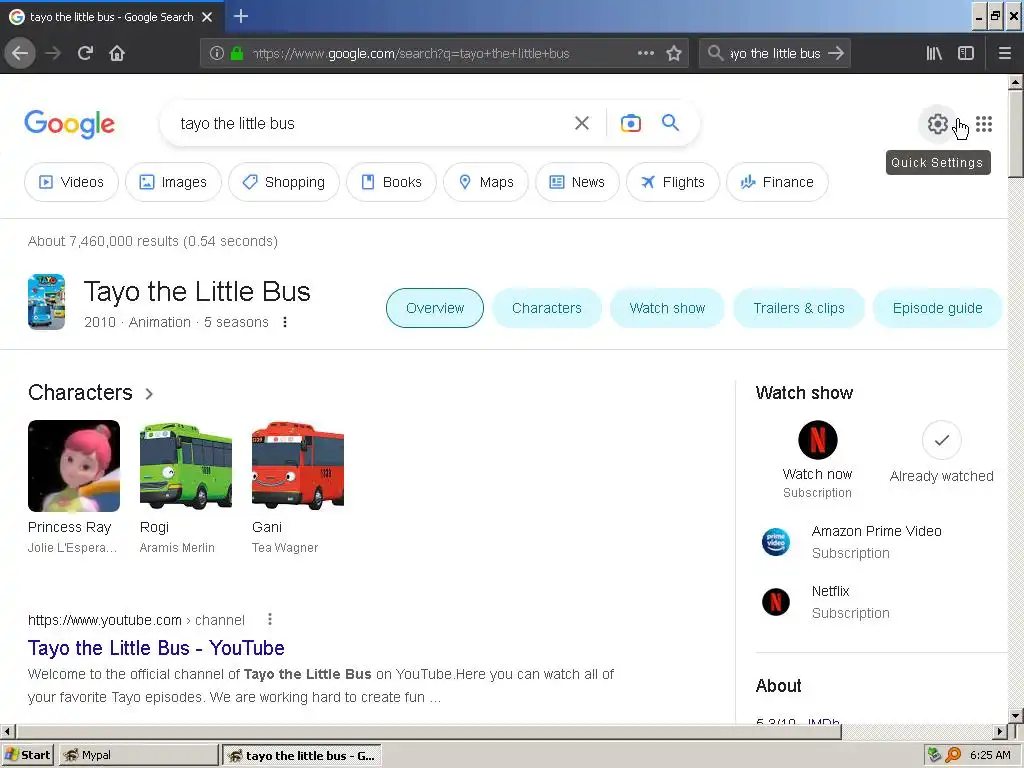Image resolution: width=1024 pixels, height=768 pixels.
Task: Select the Trailers & clips chip
Action: pyautogui.click(x=799, y=308)
